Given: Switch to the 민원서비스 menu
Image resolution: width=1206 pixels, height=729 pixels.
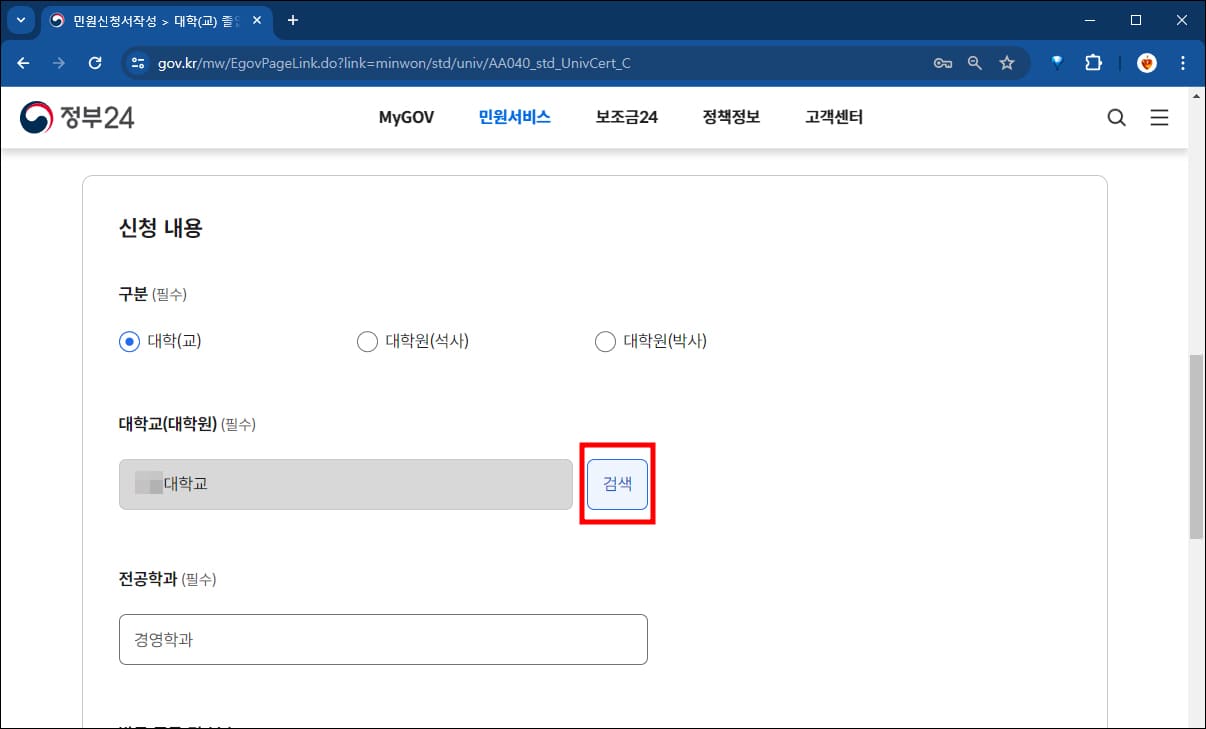Looking at the screenshot, I should [513, 117].
